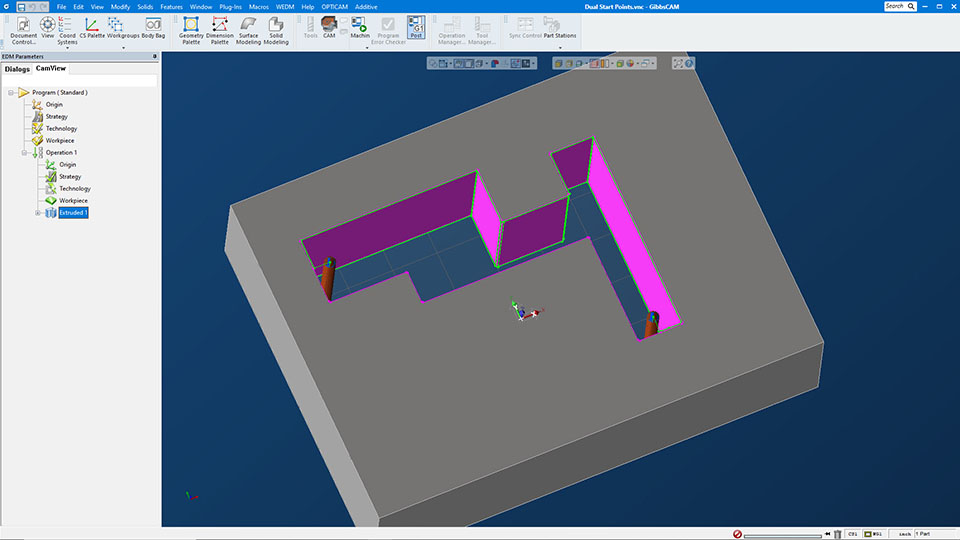The width and height of the screenshot is (960, 540).
Task: Click the Post processor button
Action: coord(415,27)
